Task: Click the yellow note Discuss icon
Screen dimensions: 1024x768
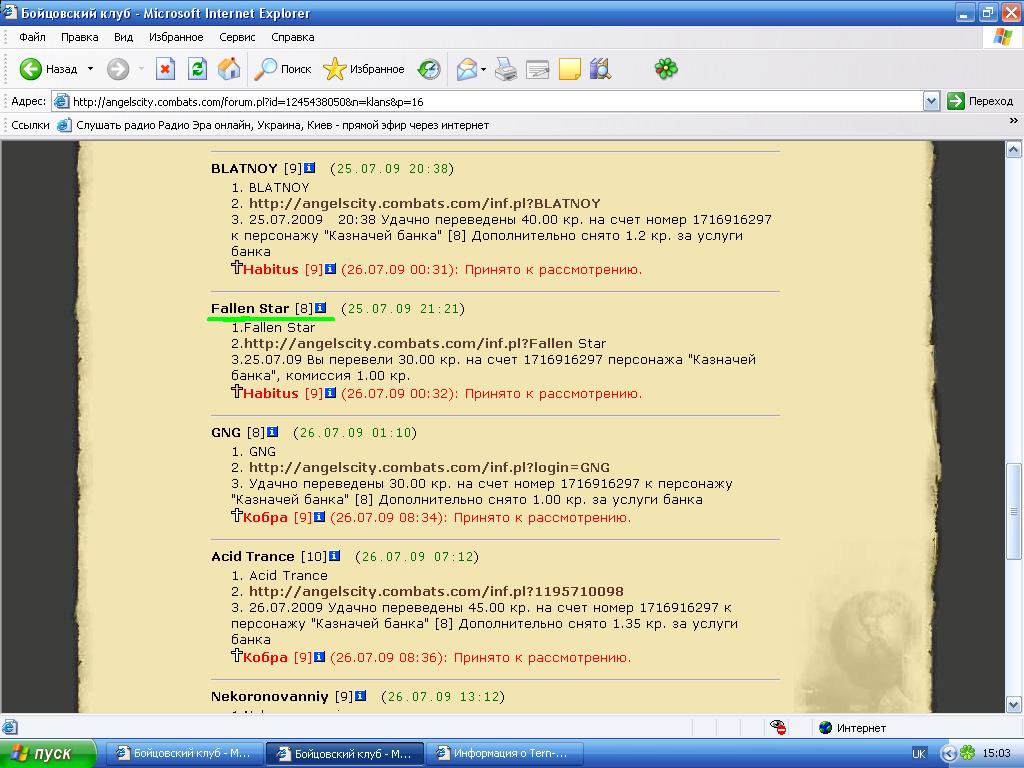Action: click(569, 69)
